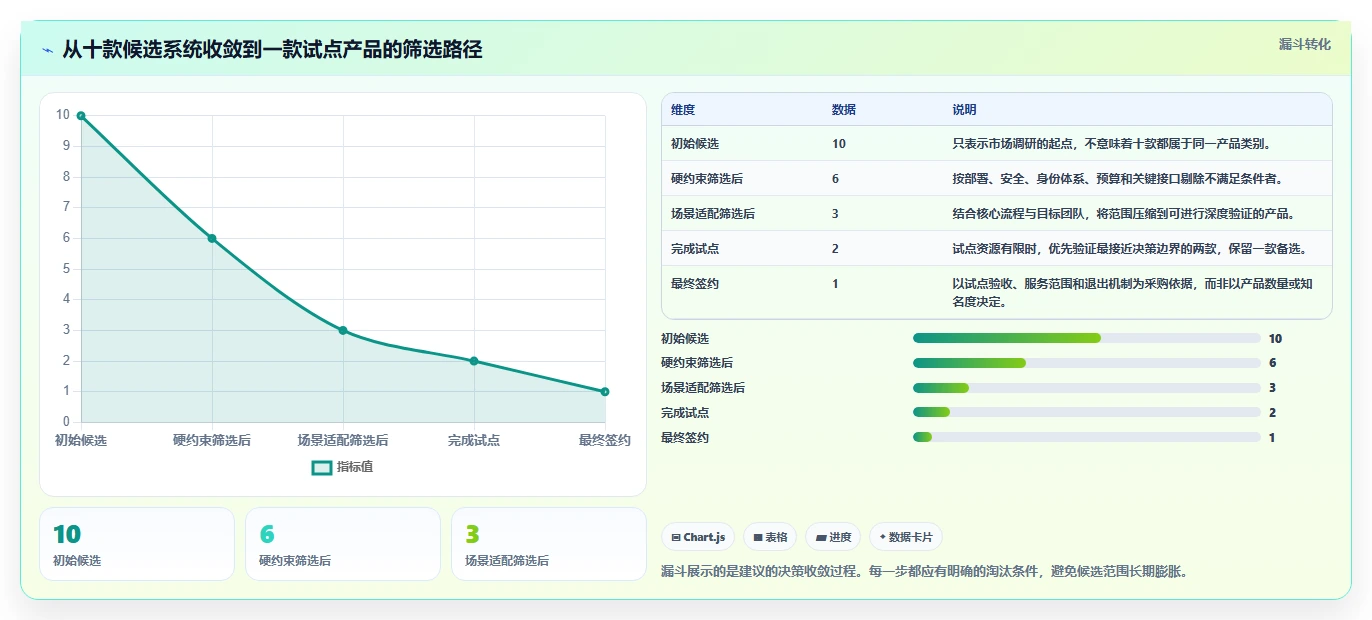Select the 数据卡片 chip
This screenshot has width=1372, height=620.
906,537
